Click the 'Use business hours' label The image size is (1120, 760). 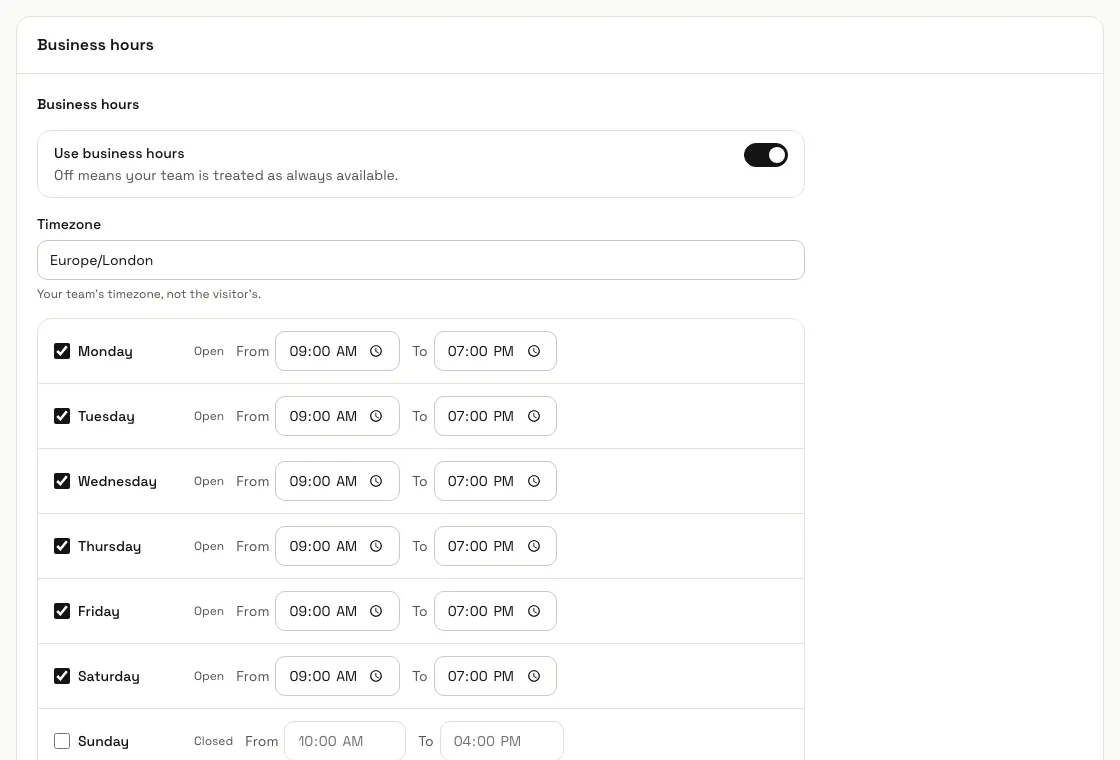(x=119, y=154)
